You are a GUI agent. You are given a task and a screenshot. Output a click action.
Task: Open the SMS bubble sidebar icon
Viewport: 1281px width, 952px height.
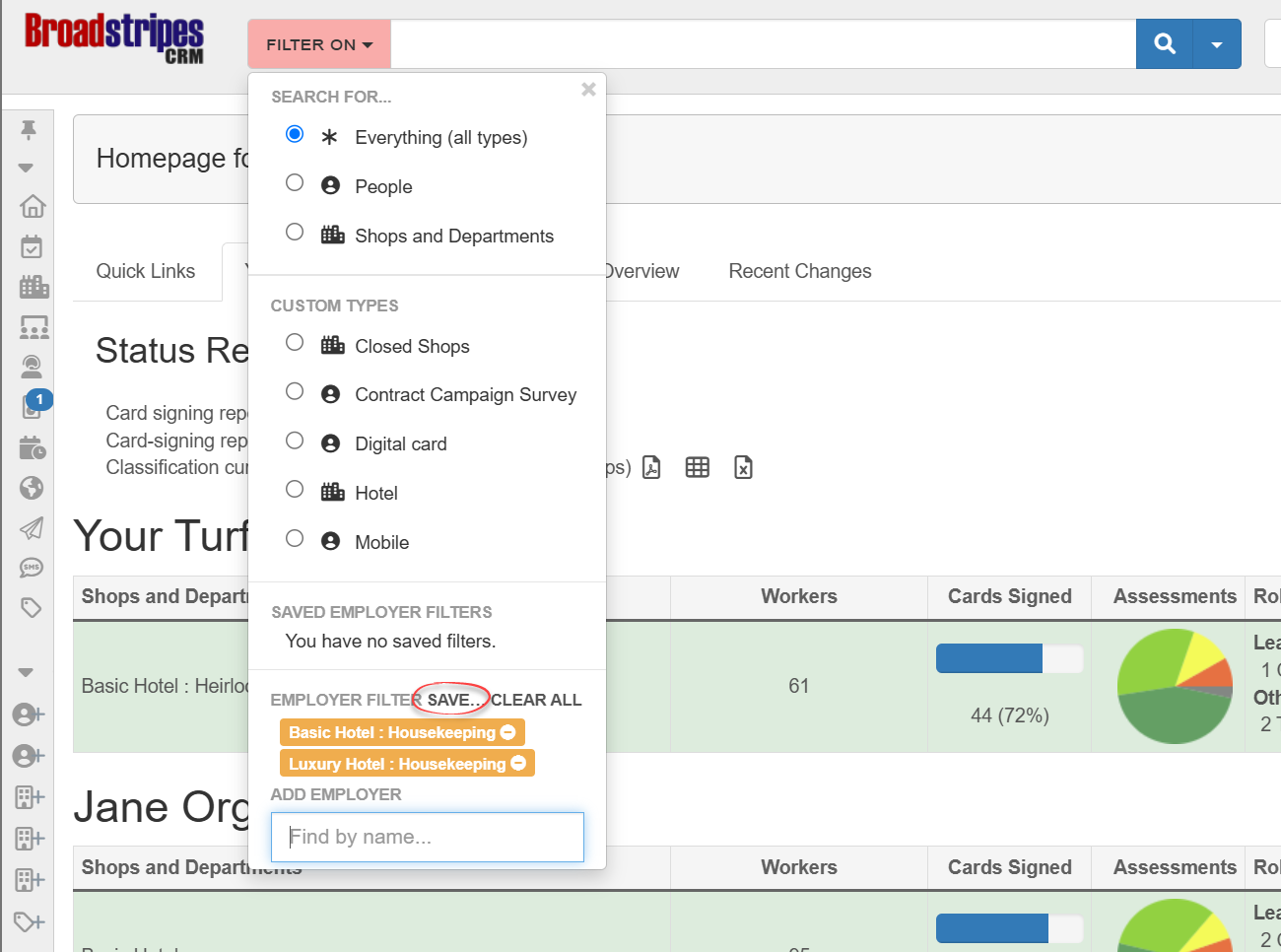[x=32, y=568]
